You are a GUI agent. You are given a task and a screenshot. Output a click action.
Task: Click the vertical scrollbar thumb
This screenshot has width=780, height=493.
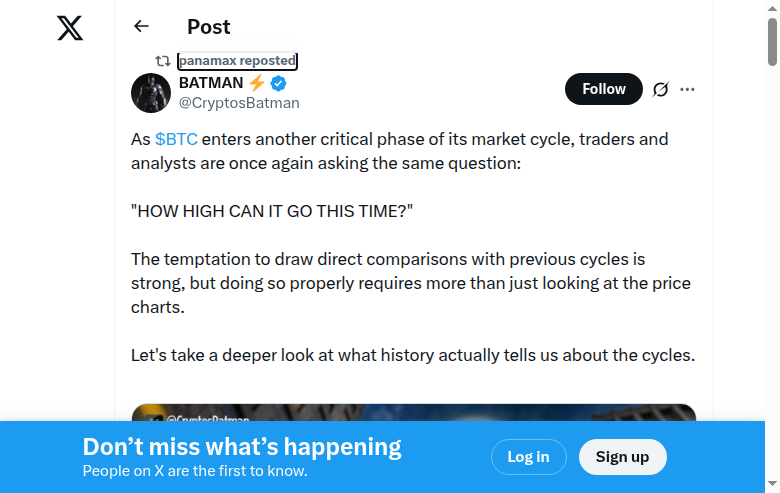772,42
